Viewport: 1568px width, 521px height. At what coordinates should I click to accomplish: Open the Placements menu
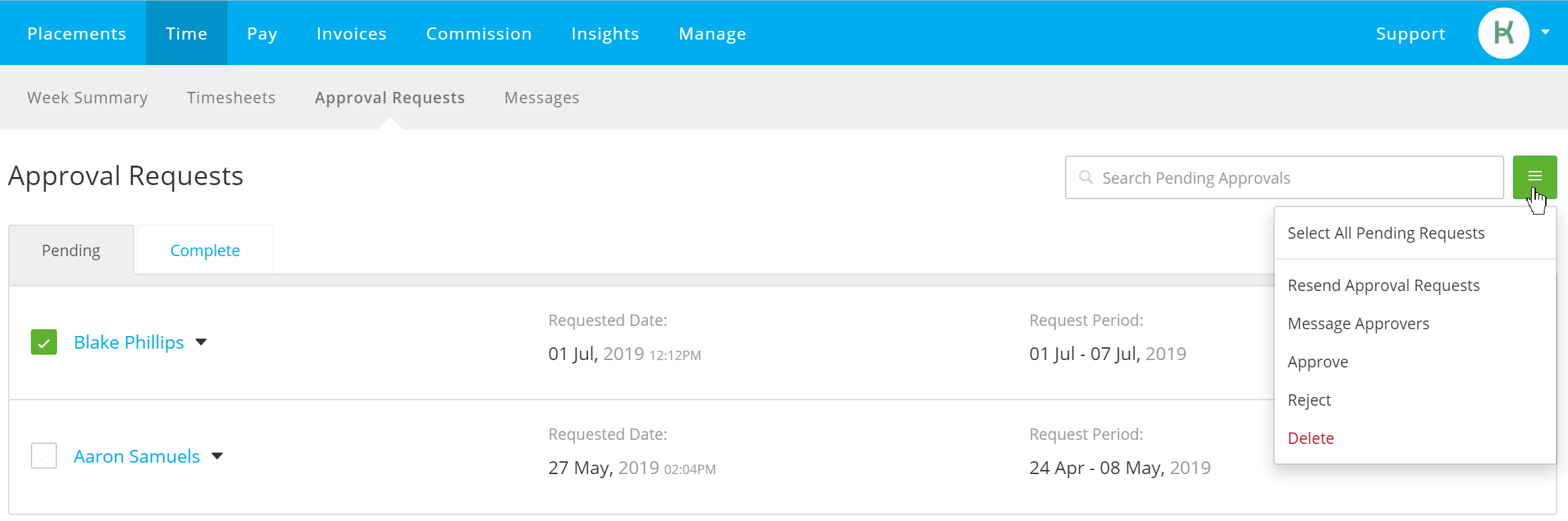76,34
